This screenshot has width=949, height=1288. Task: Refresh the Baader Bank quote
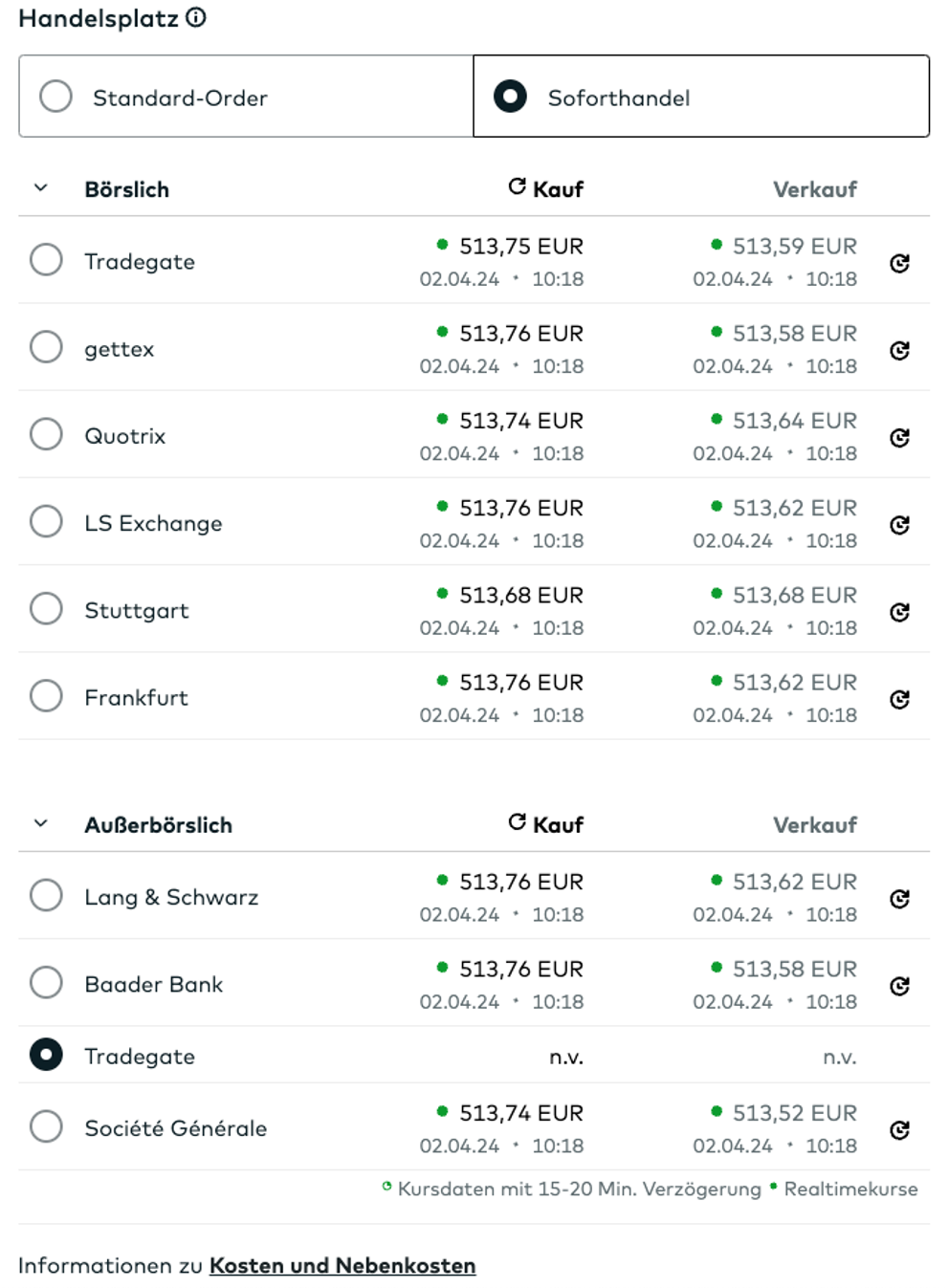(x=899, y=986)
